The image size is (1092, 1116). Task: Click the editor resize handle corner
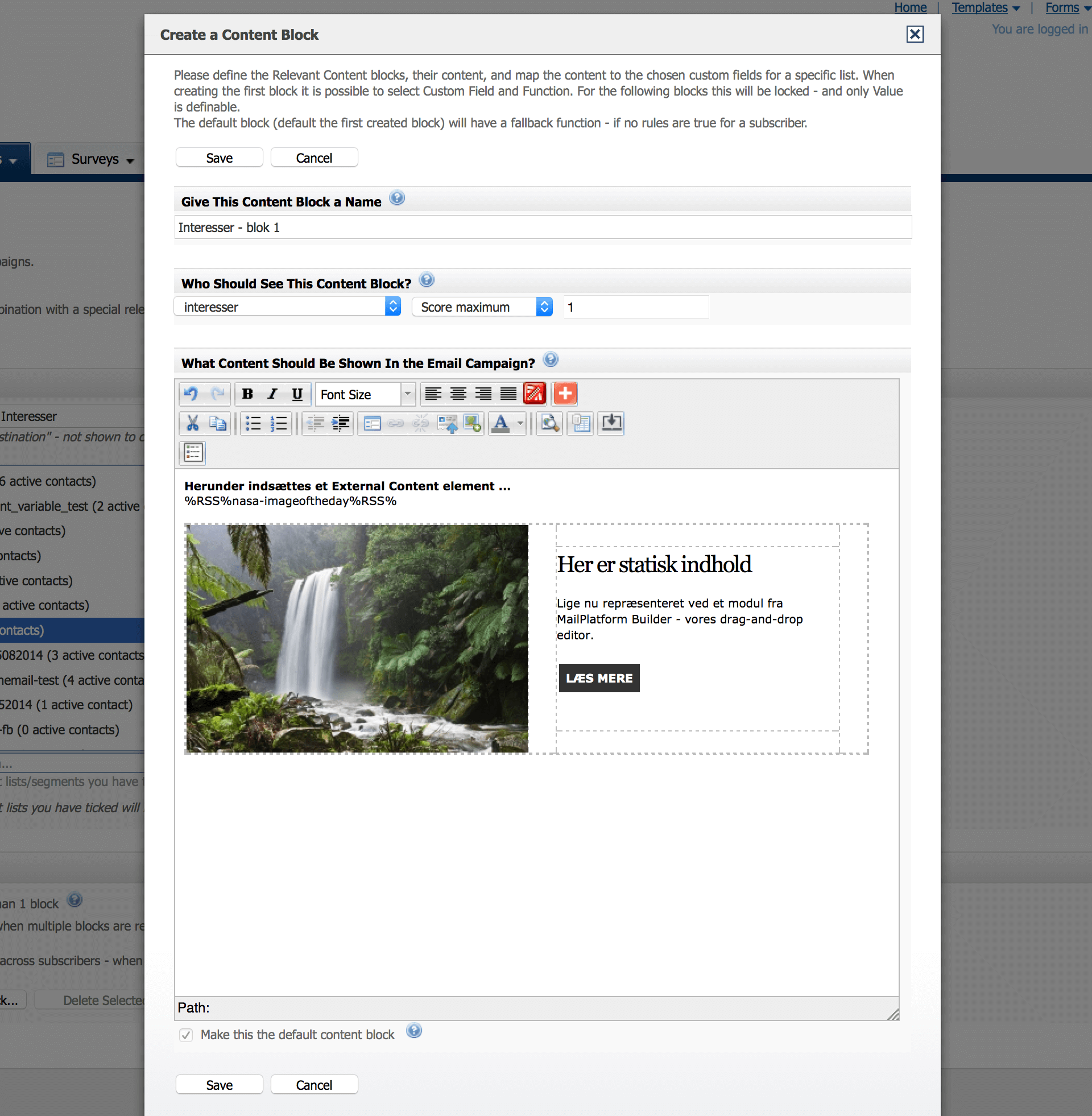[x=892, y=1015]
